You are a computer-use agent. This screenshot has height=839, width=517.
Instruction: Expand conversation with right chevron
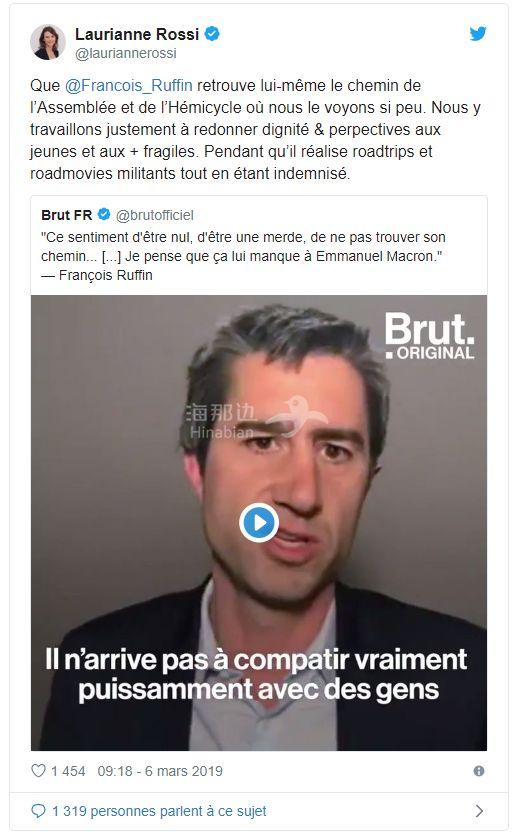pos(480,811)
